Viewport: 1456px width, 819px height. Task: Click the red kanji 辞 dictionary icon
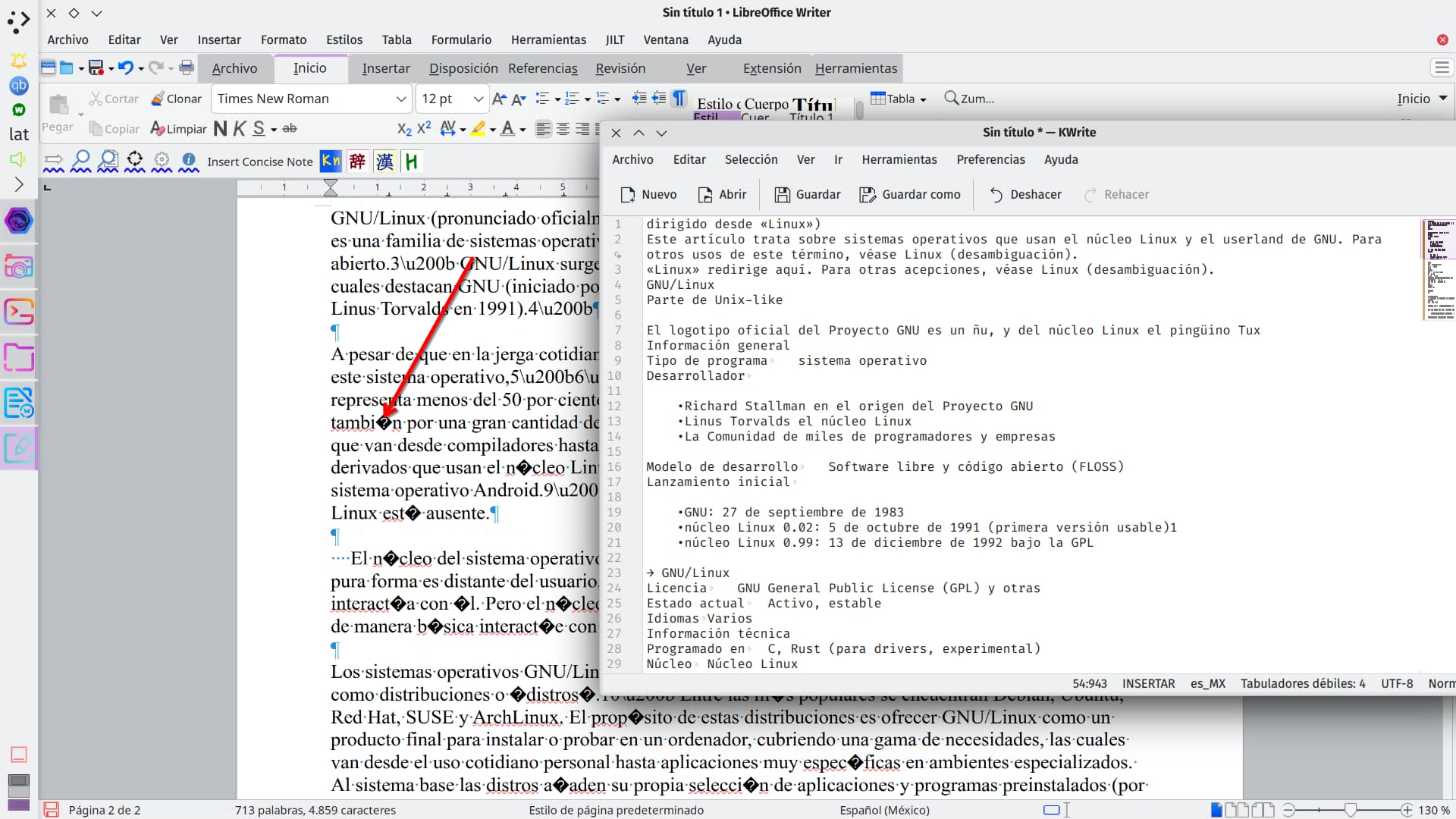(357, 161)
